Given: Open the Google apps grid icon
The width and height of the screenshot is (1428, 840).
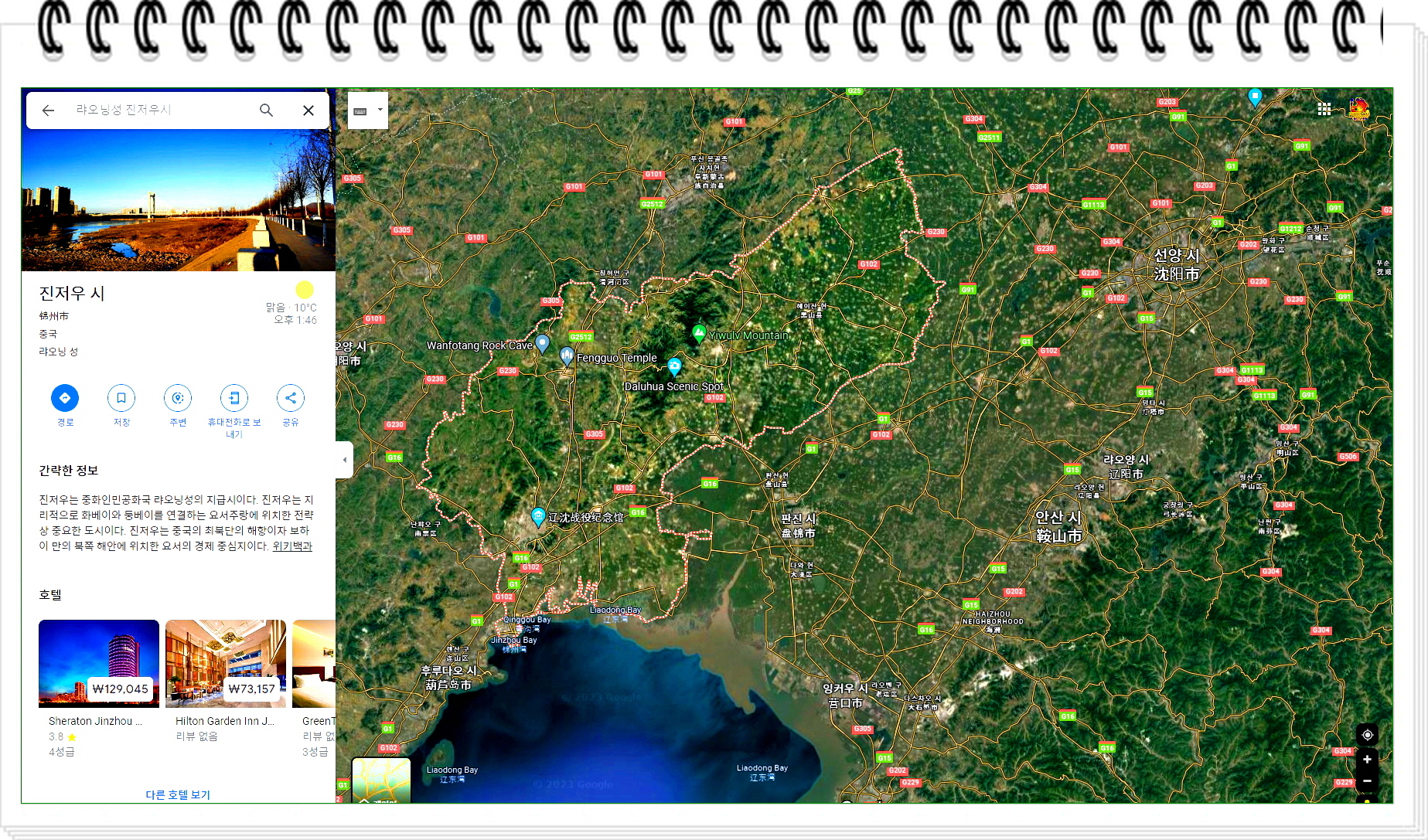Looking at the screenshot, I should tap(1324, 109).
